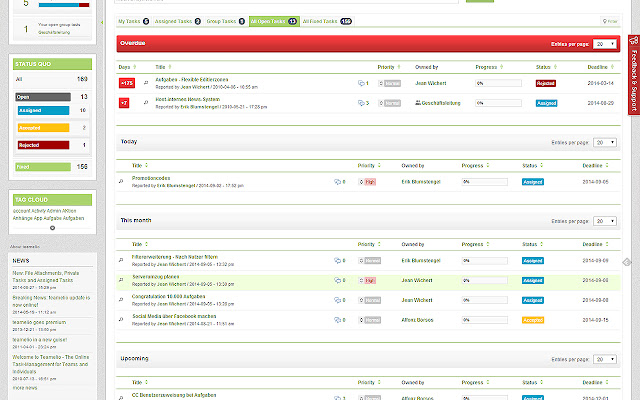Click magnifier icon beside Promotioncodes task

click(x=121, y=182)
